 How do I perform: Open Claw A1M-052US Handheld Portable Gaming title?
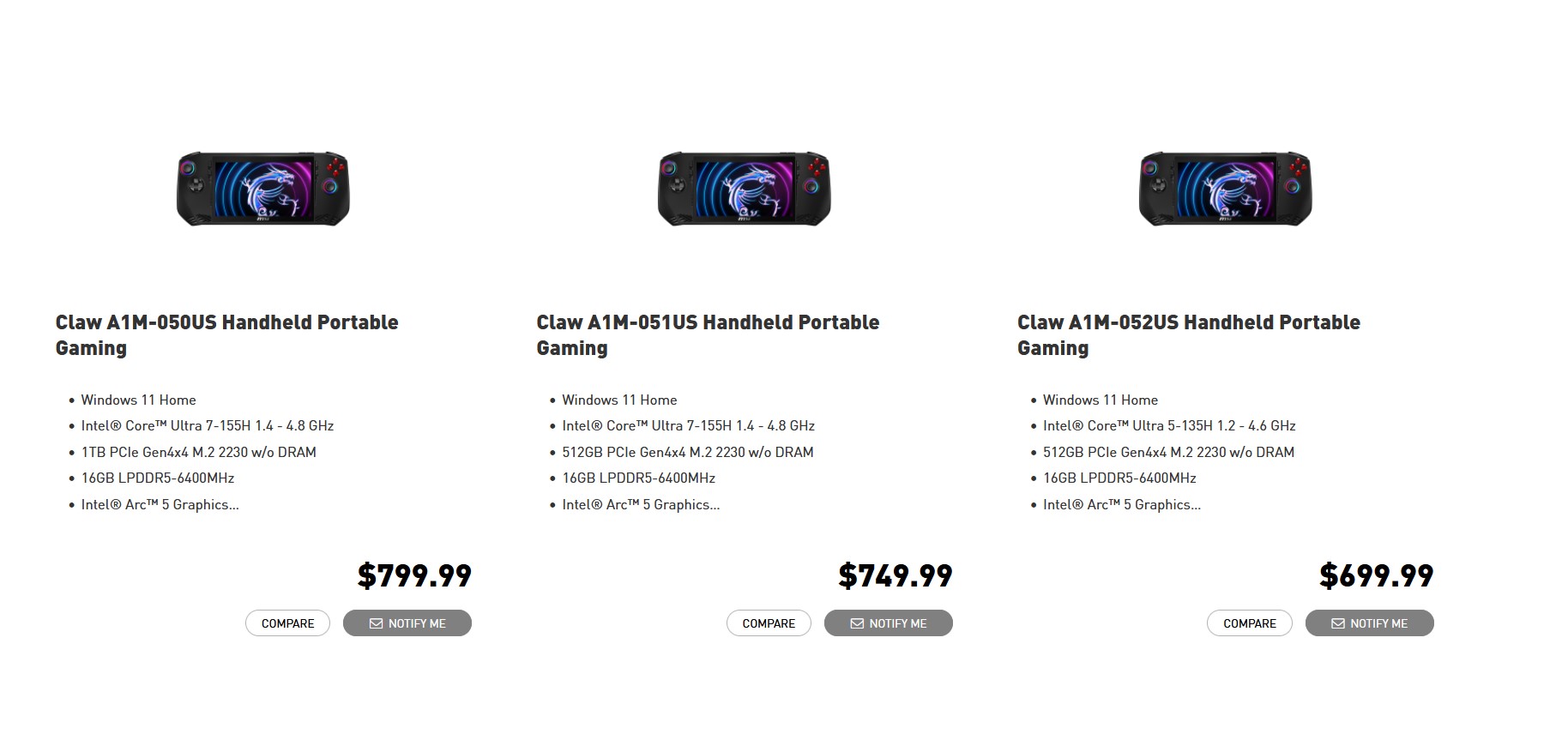(1189, 334)
